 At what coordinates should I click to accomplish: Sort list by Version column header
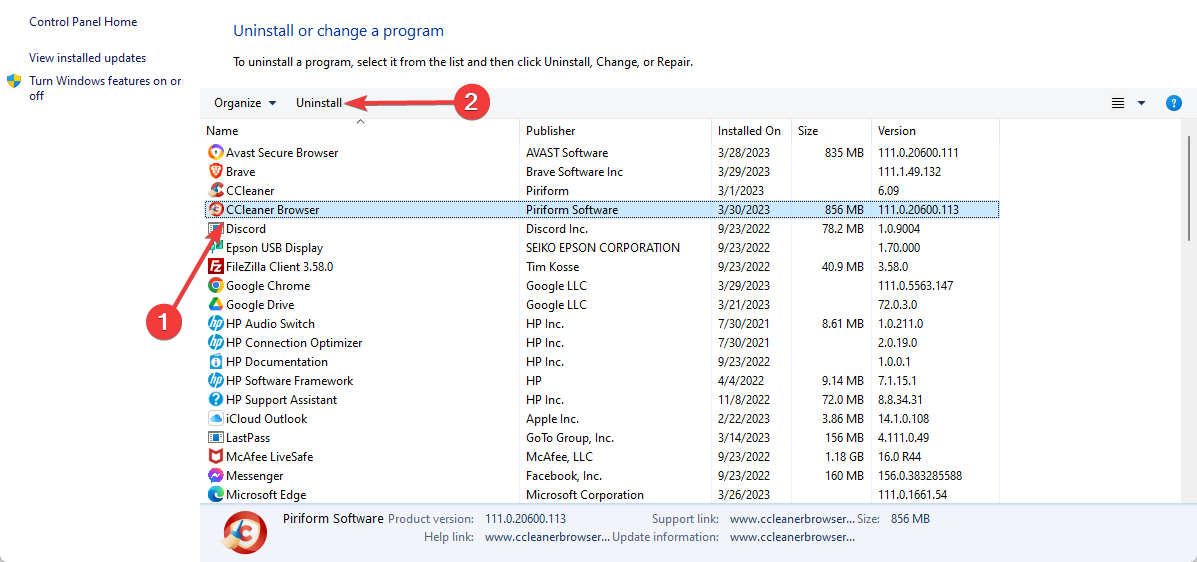(x=935, y=131)
